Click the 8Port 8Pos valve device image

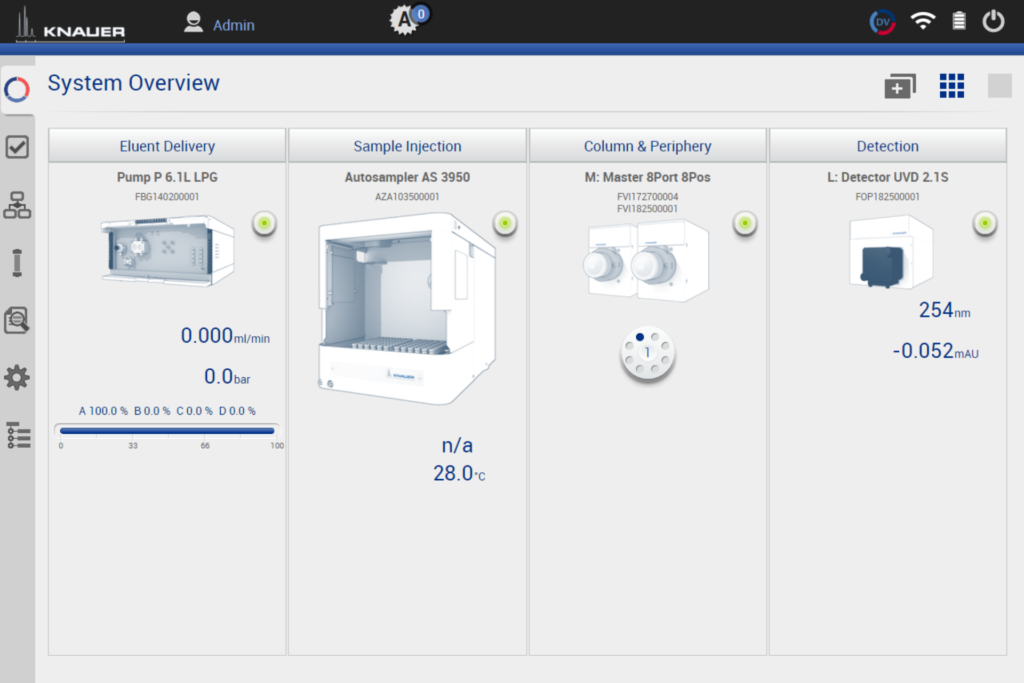click(646, 260)
